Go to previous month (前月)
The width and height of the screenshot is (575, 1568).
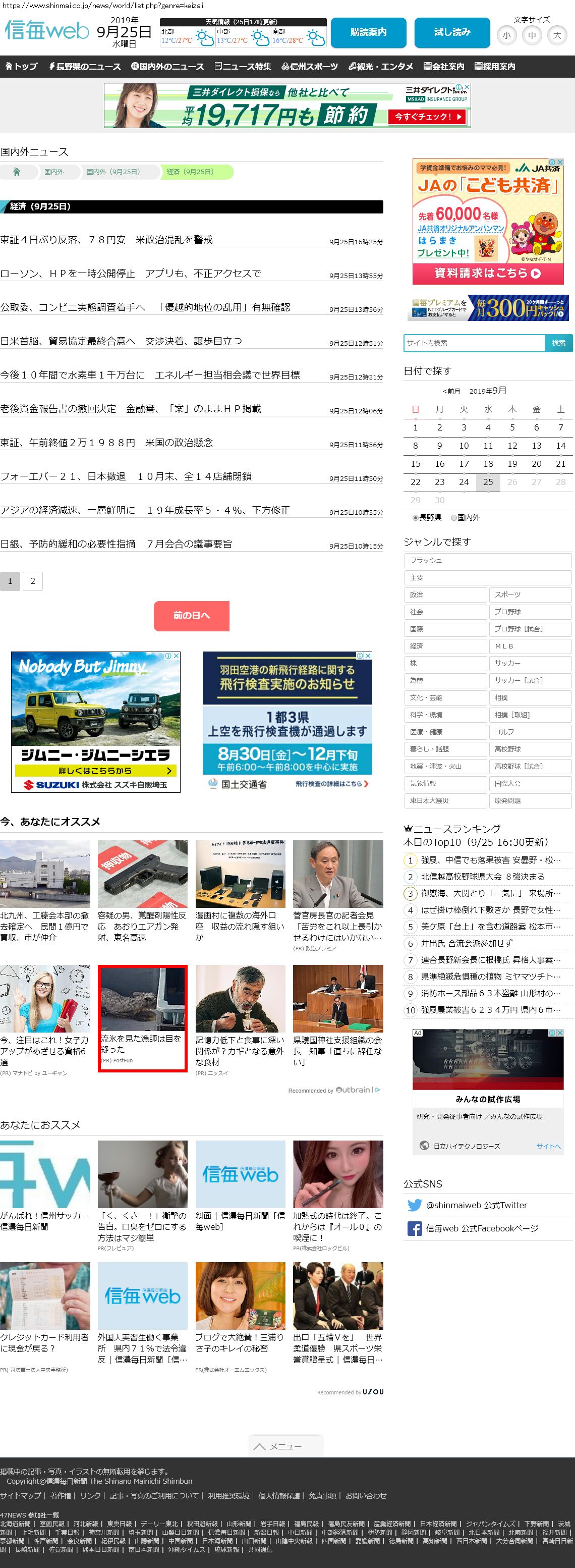(451, 392)
